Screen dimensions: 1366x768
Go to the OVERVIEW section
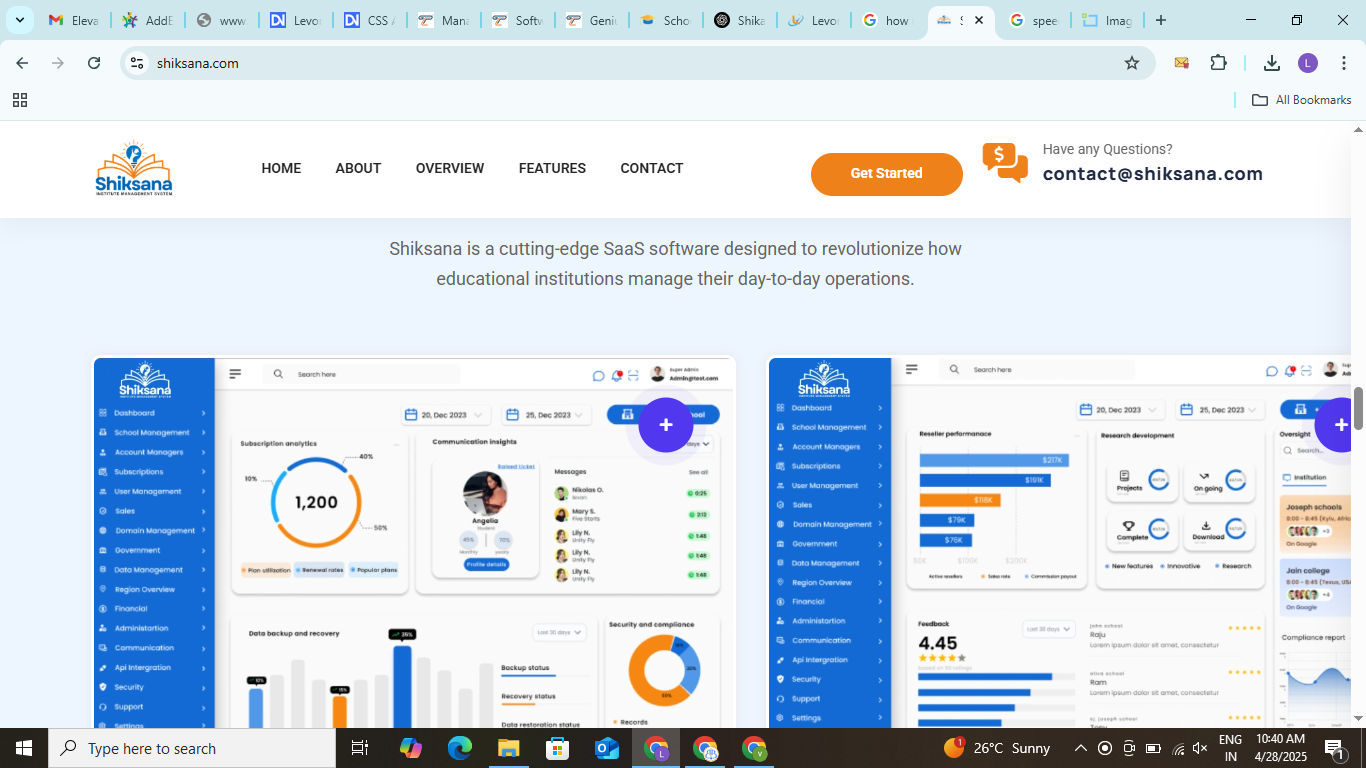coord(450,168)
